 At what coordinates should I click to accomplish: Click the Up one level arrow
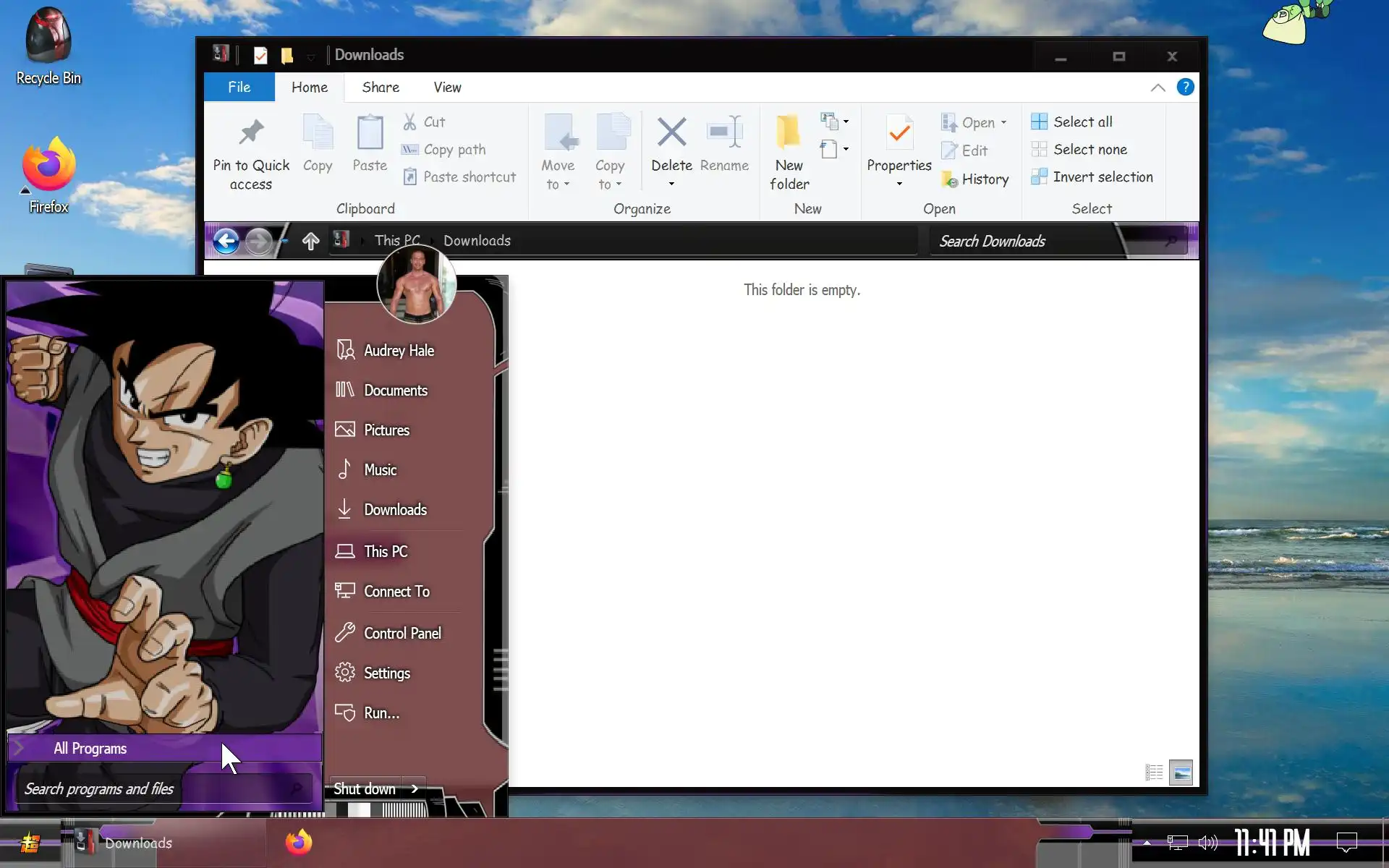pos(310,241)
